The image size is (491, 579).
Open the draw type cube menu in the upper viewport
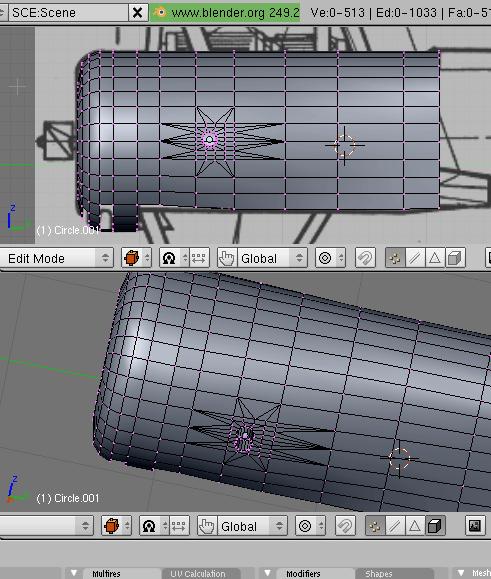136,258
